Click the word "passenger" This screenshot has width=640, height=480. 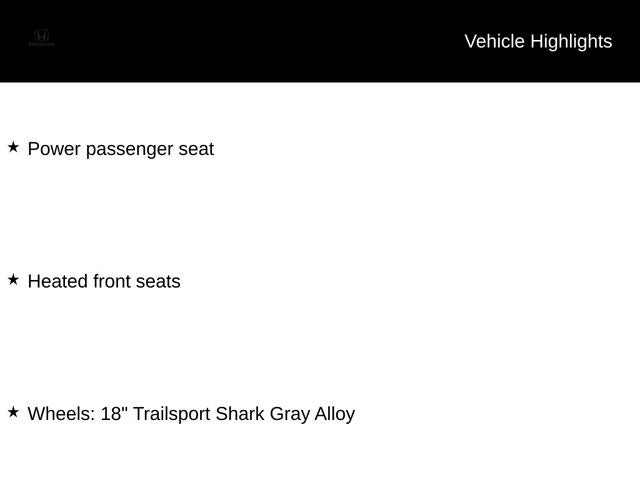[129, 150]
